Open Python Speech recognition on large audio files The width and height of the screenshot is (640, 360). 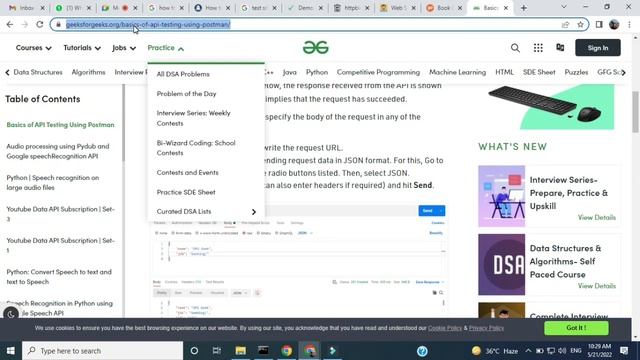click(53, 182)
